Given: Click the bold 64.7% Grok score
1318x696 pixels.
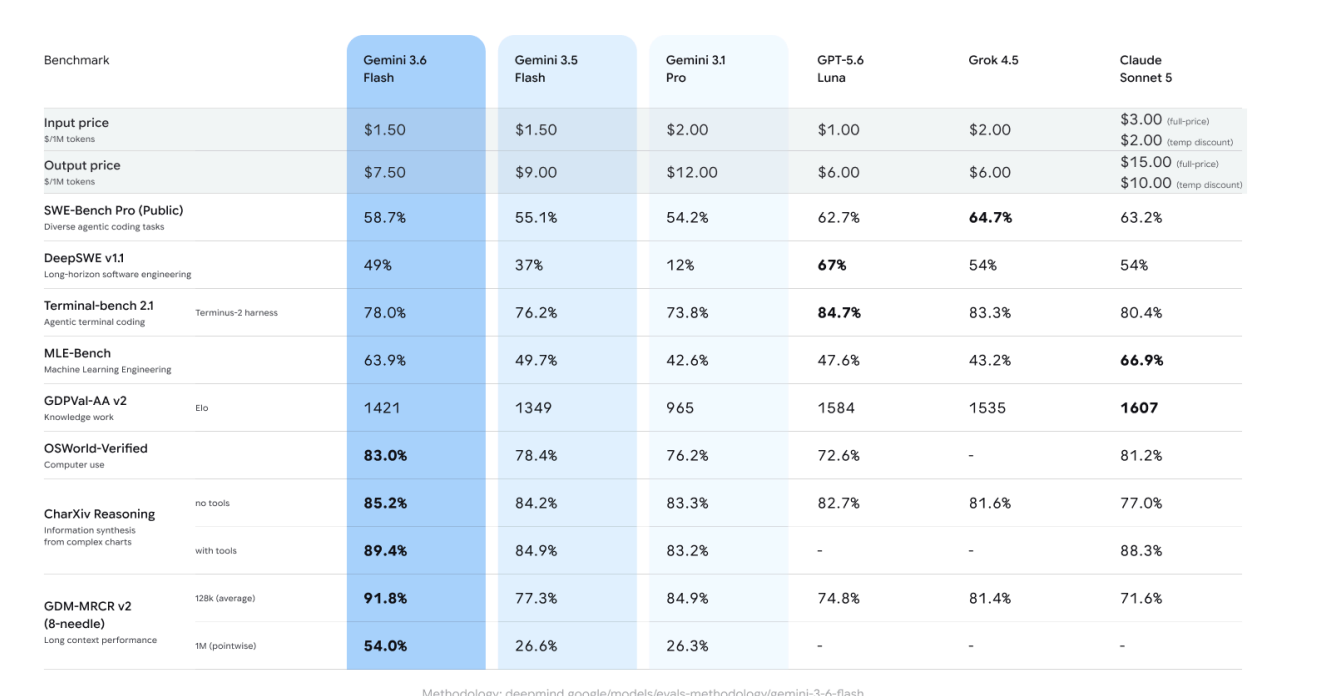Looking at the screenshot, I should click(990, 217).
